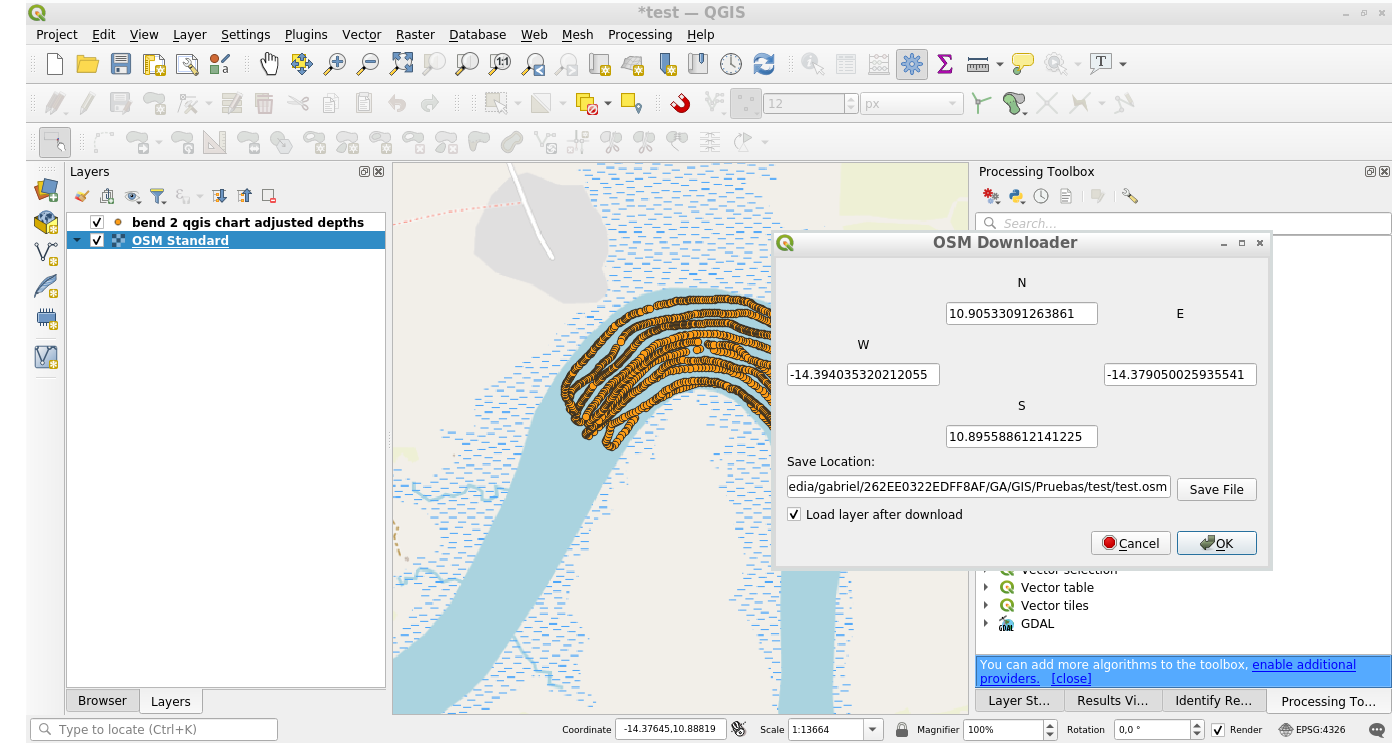
Task: Open Text Annotation dropdown arrow
Action: [x=1123, y=64]
